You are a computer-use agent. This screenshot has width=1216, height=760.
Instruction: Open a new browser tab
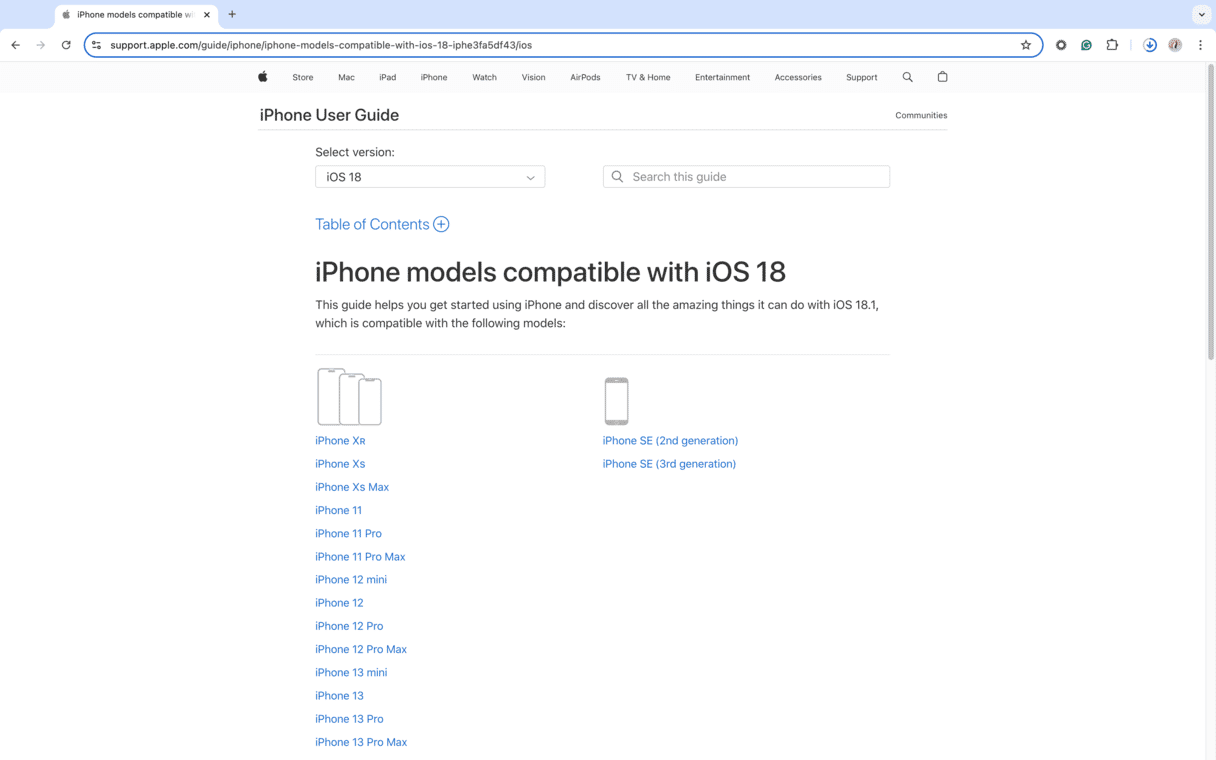point(232,15)
